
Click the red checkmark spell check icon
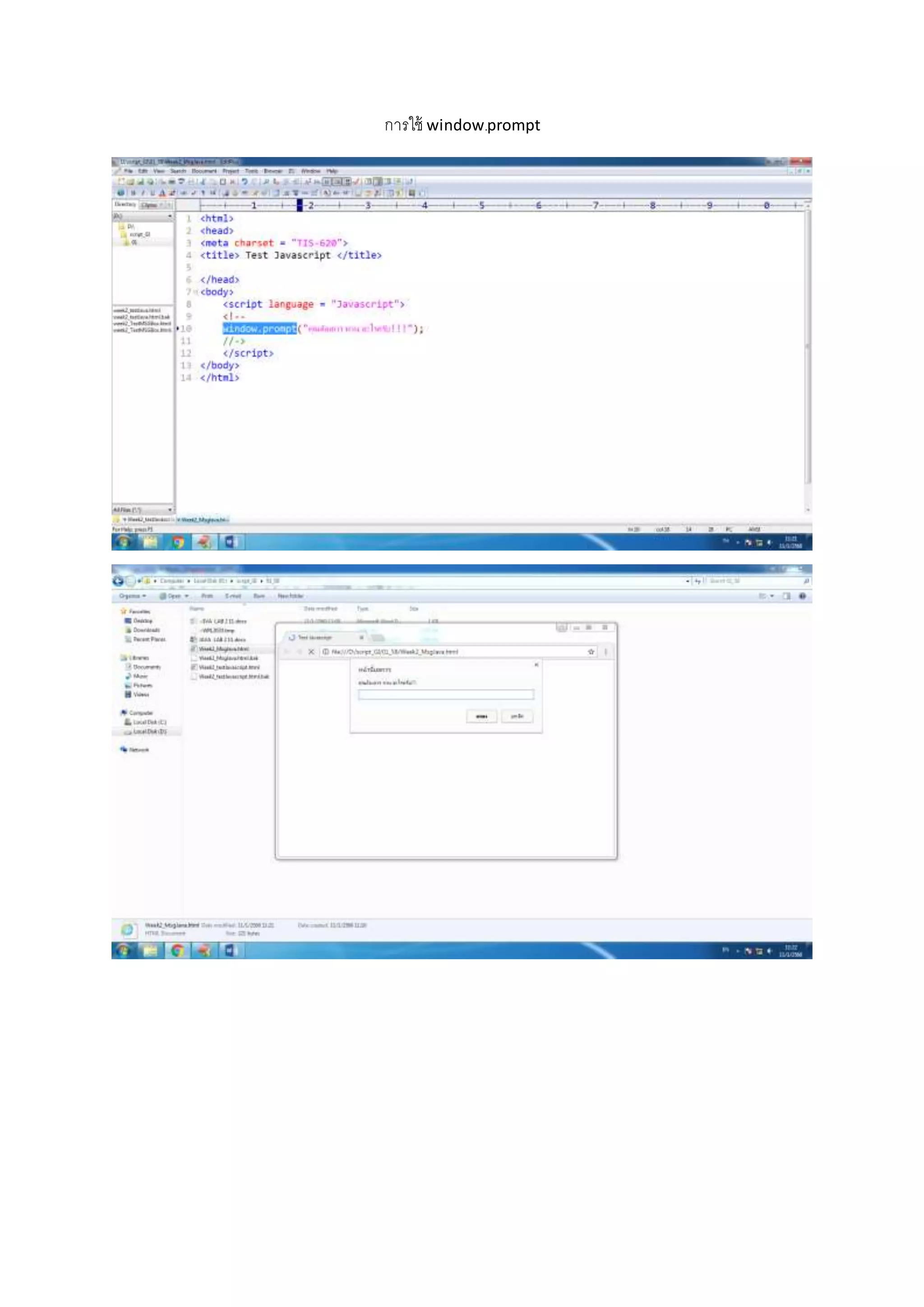click(357, 181)
